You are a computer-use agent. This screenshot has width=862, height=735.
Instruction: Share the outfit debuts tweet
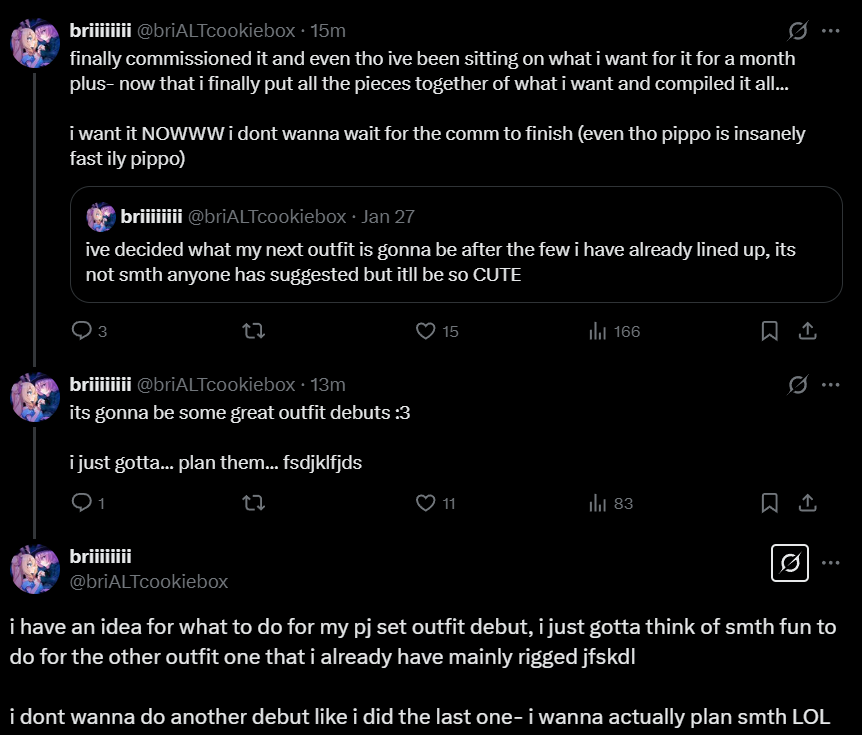[x=809, y=503]
